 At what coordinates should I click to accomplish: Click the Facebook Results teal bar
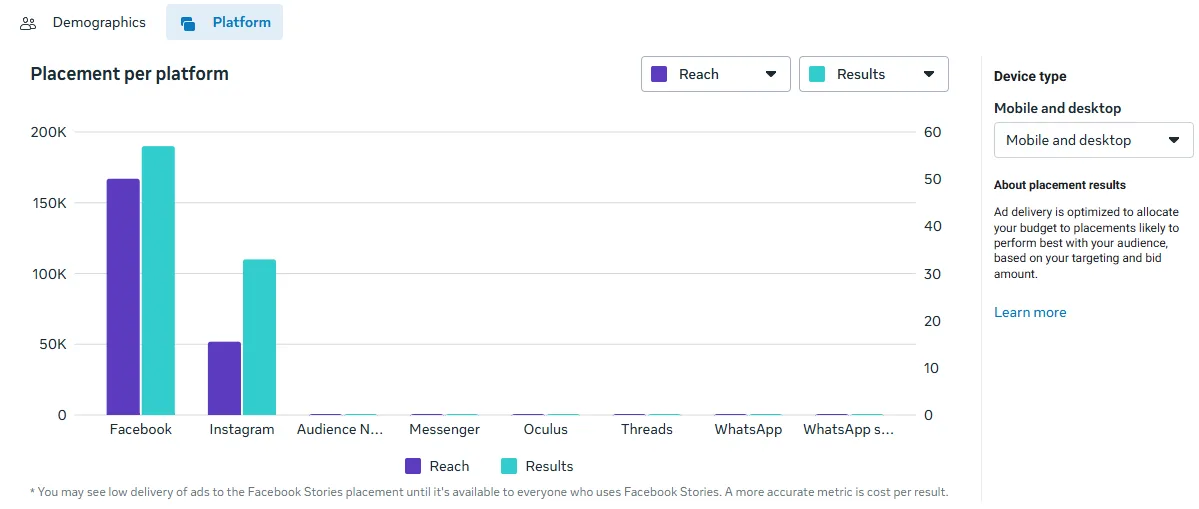[x=158, y=280]
